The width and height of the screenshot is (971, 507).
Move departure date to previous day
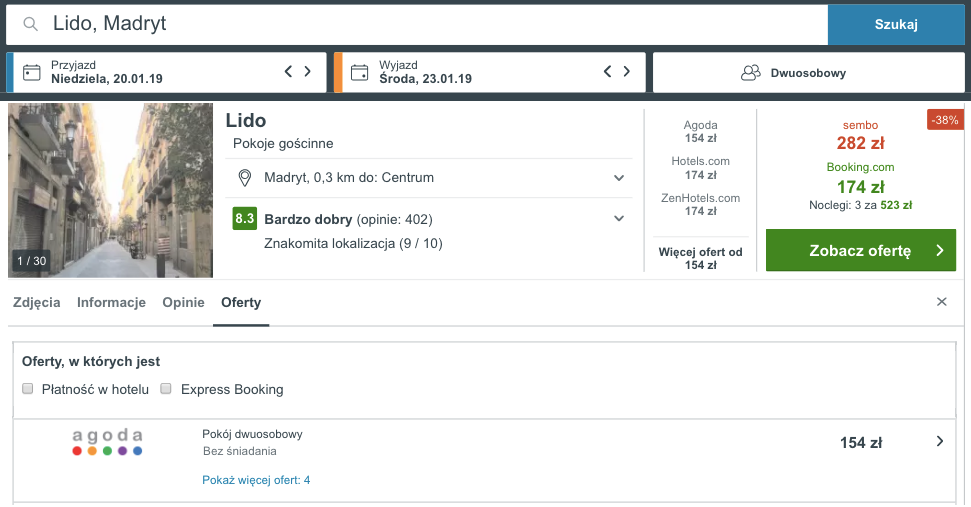coord(607,71)
